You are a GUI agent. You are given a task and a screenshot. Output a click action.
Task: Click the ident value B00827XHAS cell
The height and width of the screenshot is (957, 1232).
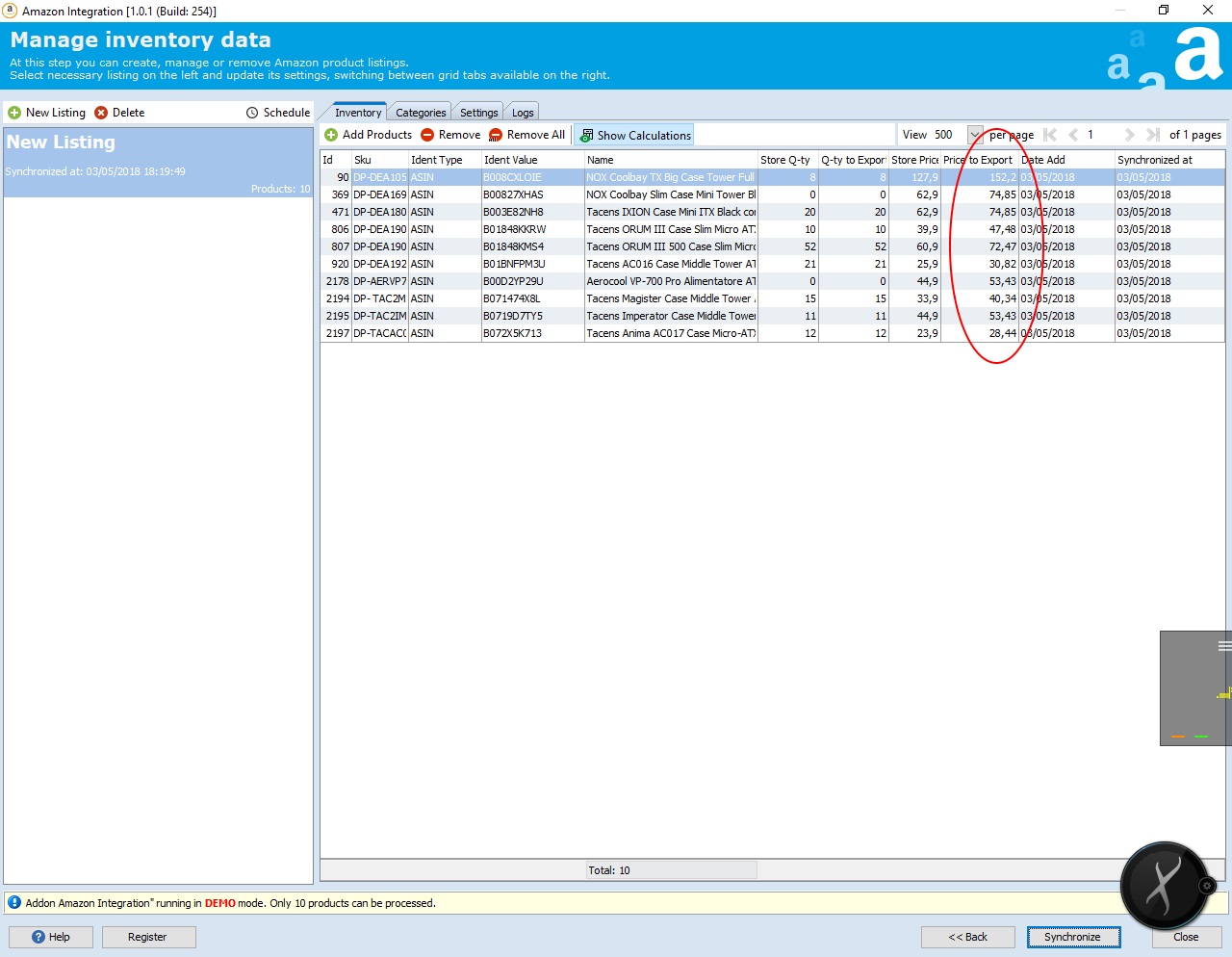click(x=532, y=194)
